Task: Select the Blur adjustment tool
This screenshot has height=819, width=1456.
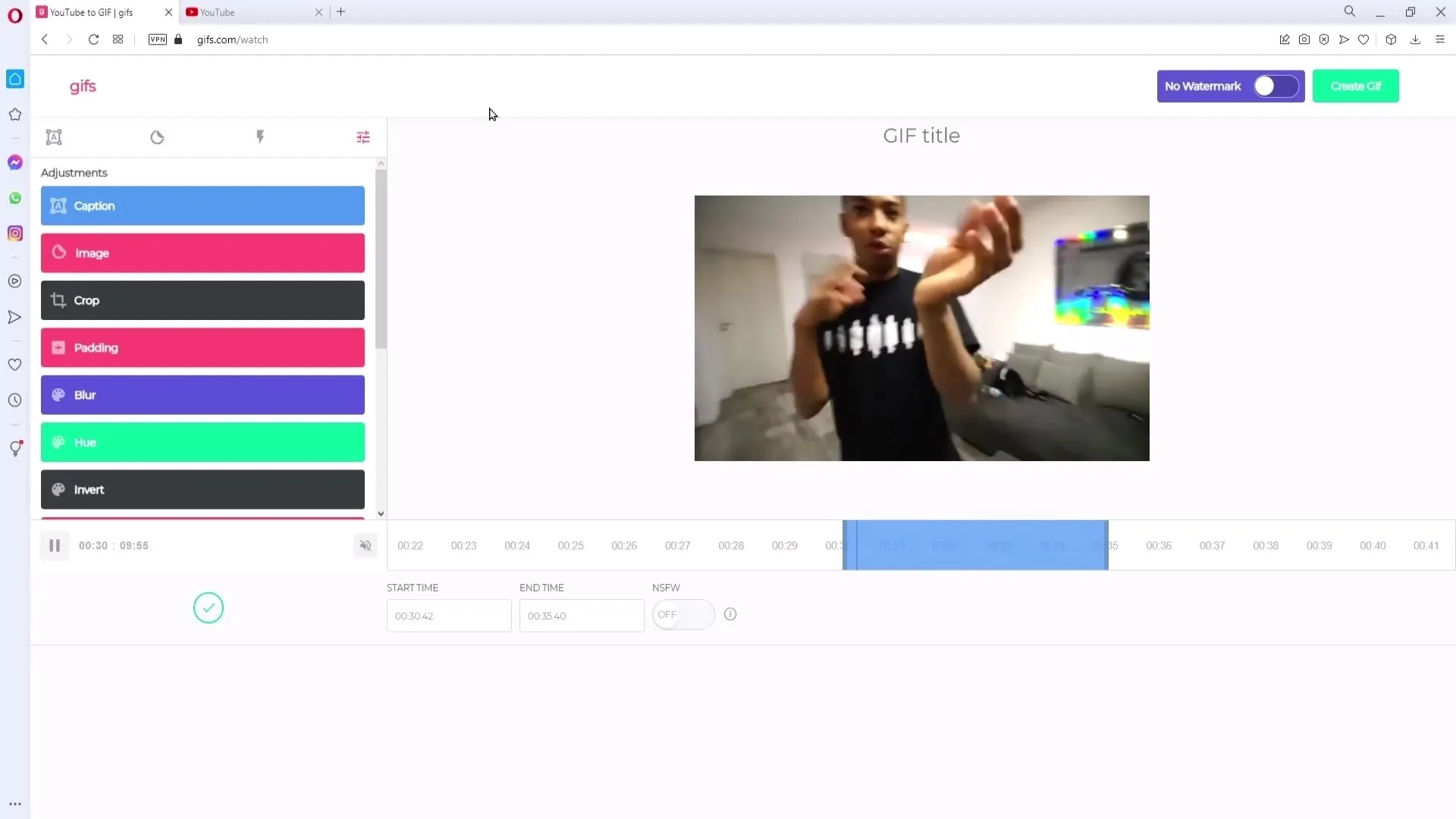Action: tap(203, 394)
